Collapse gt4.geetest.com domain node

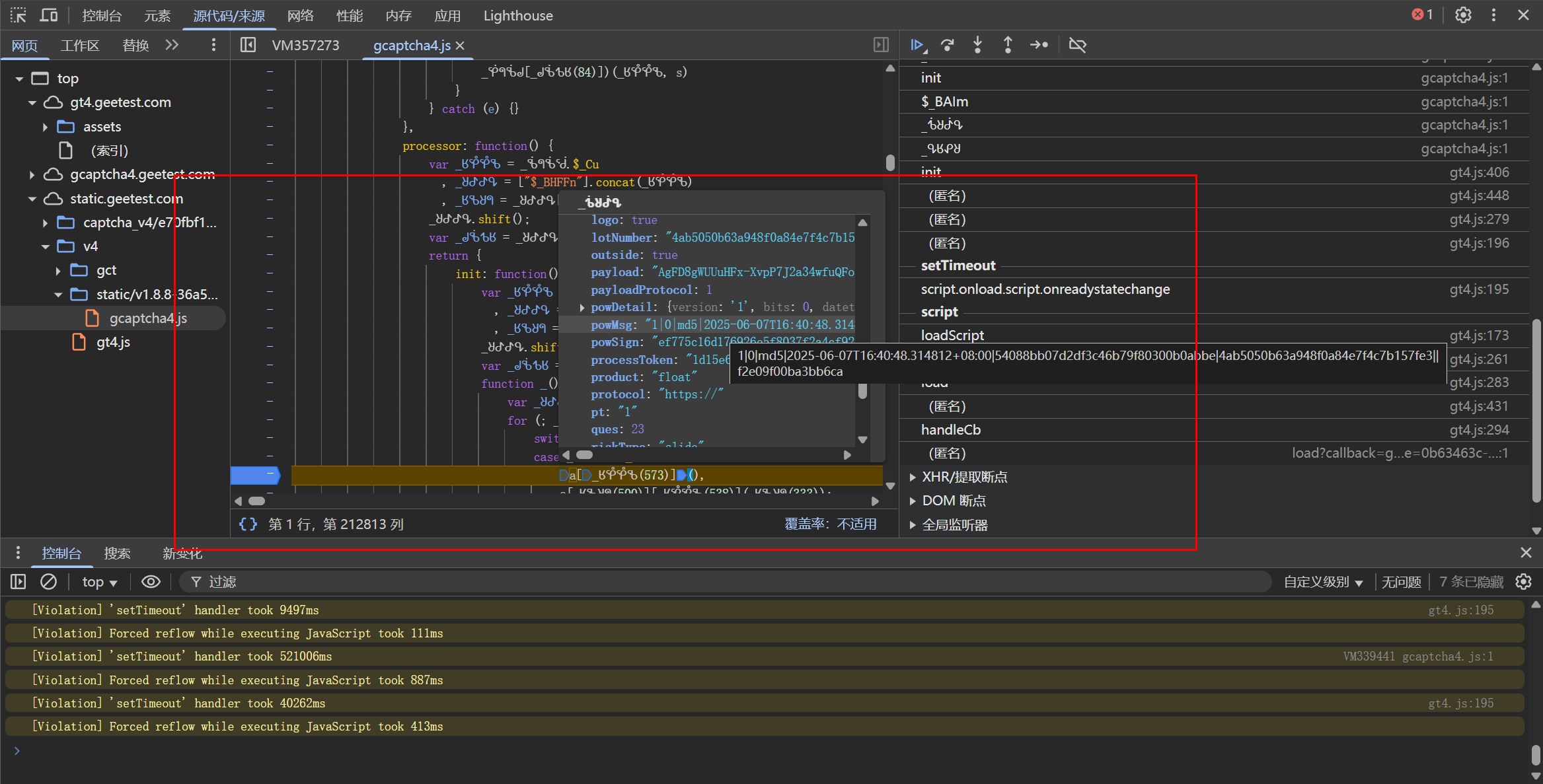(x=32, y=103)
